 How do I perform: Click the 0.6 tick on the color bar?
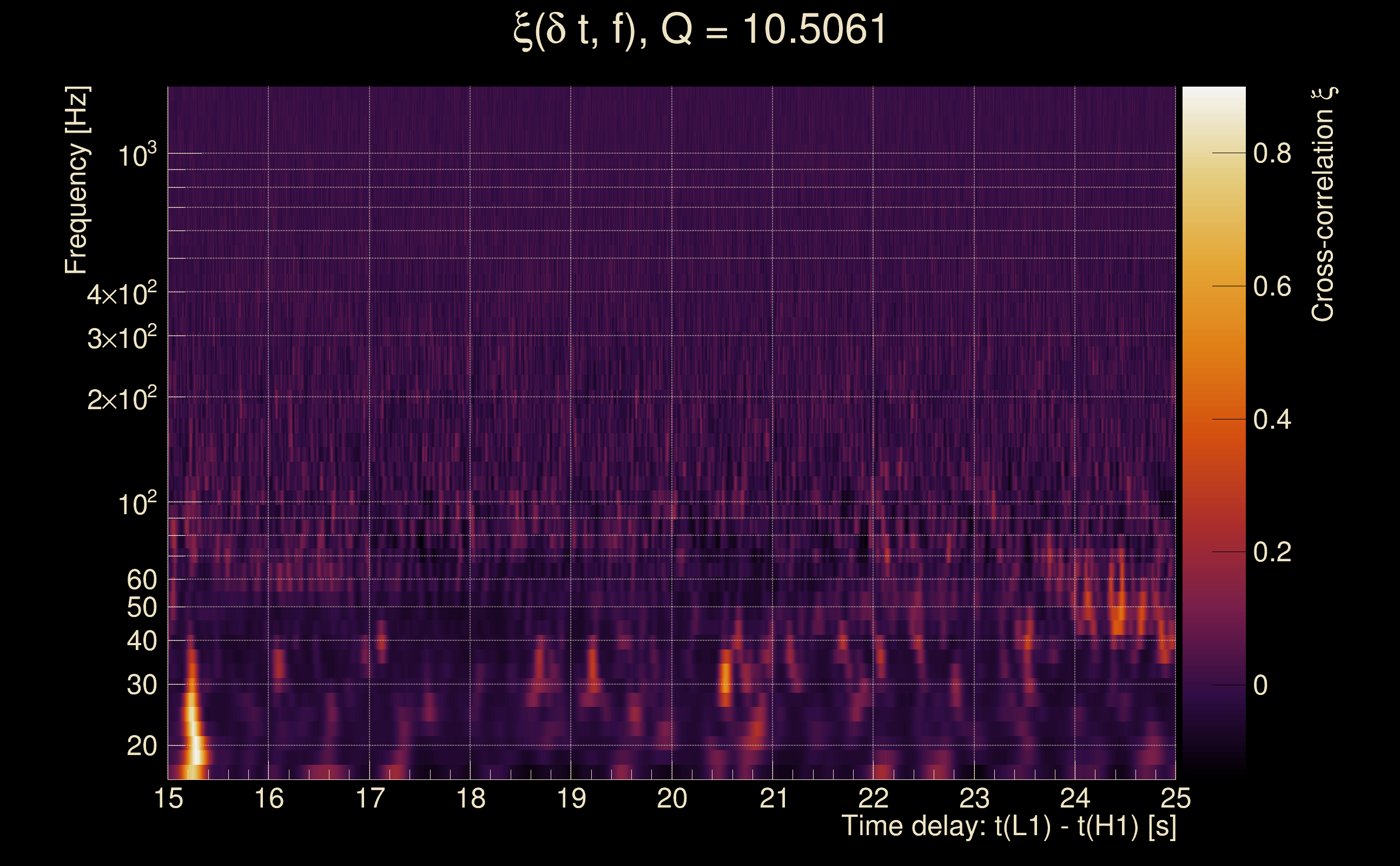click(1272, 286)
